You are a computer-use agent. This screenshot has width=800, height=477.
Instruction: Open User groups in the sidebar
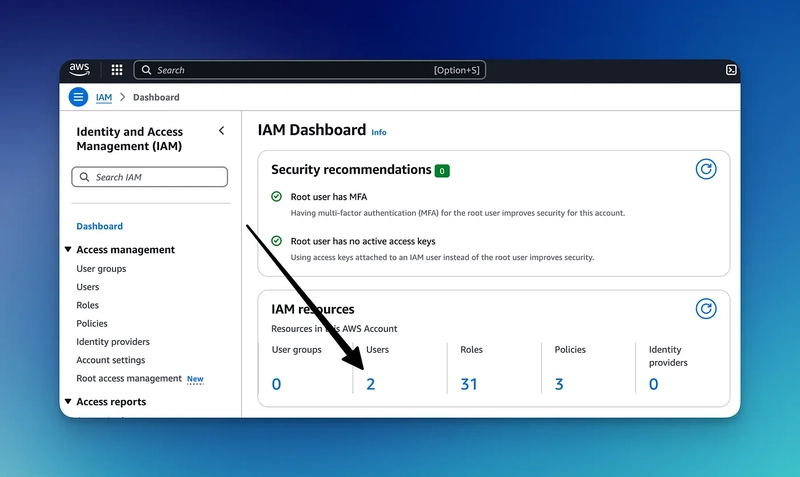pyautogui.click(x=101, y=268)
